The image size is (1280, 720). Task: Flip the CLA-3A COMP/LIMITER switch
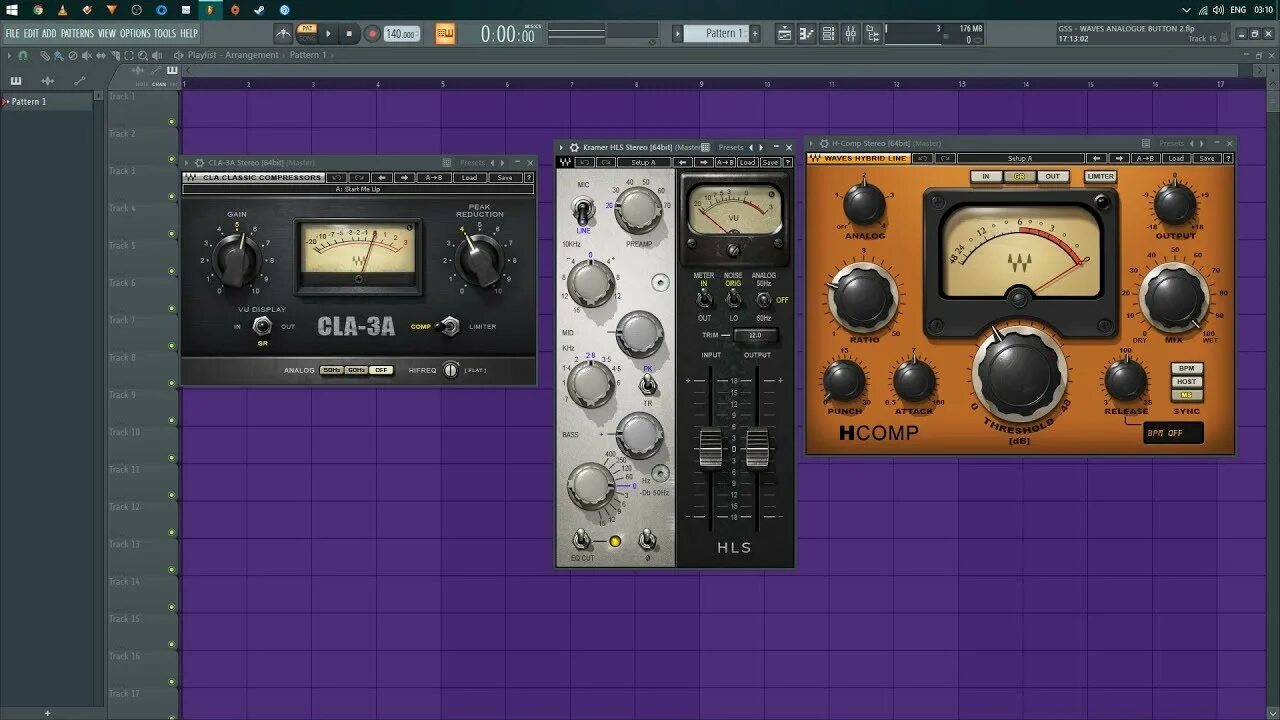pyautogui.click(x=449, y=326)
